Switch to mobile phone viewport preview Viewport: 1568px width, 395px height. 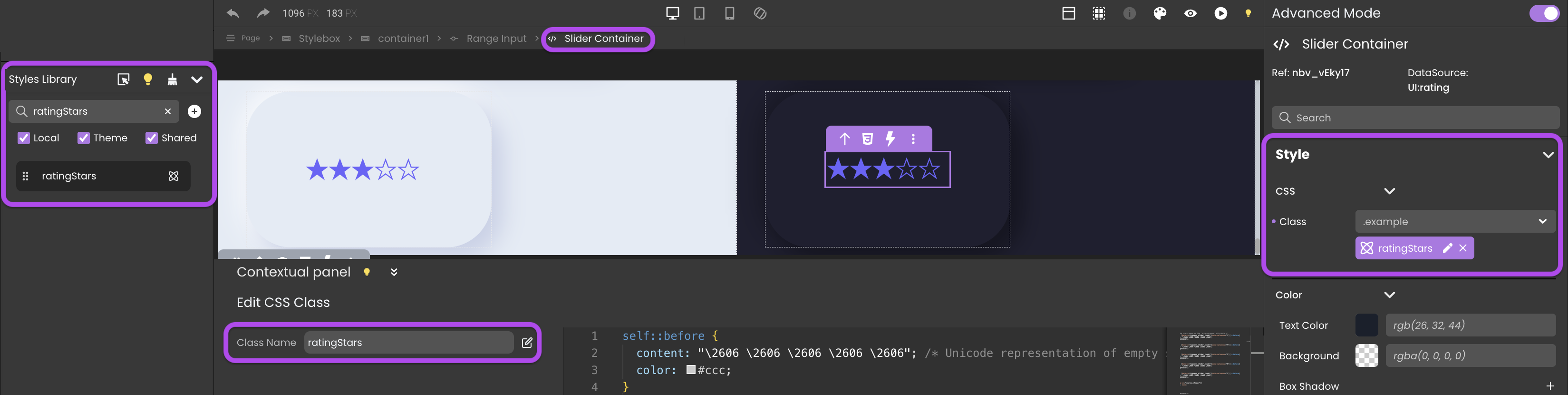coord(729,13)
